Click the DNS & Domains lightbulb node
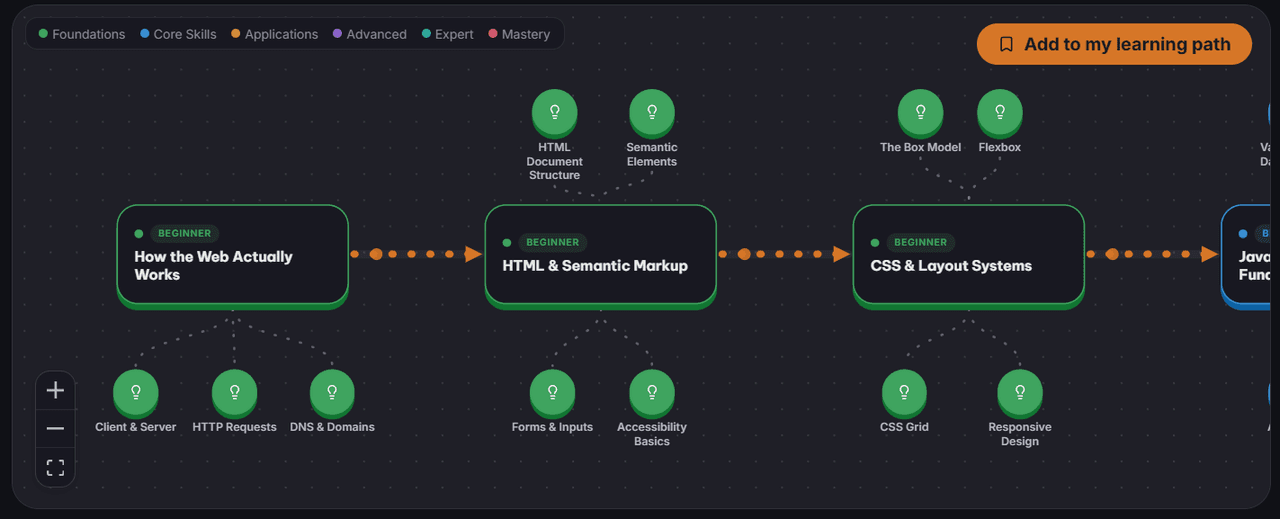1280x519 pixels. pos(332,392)
